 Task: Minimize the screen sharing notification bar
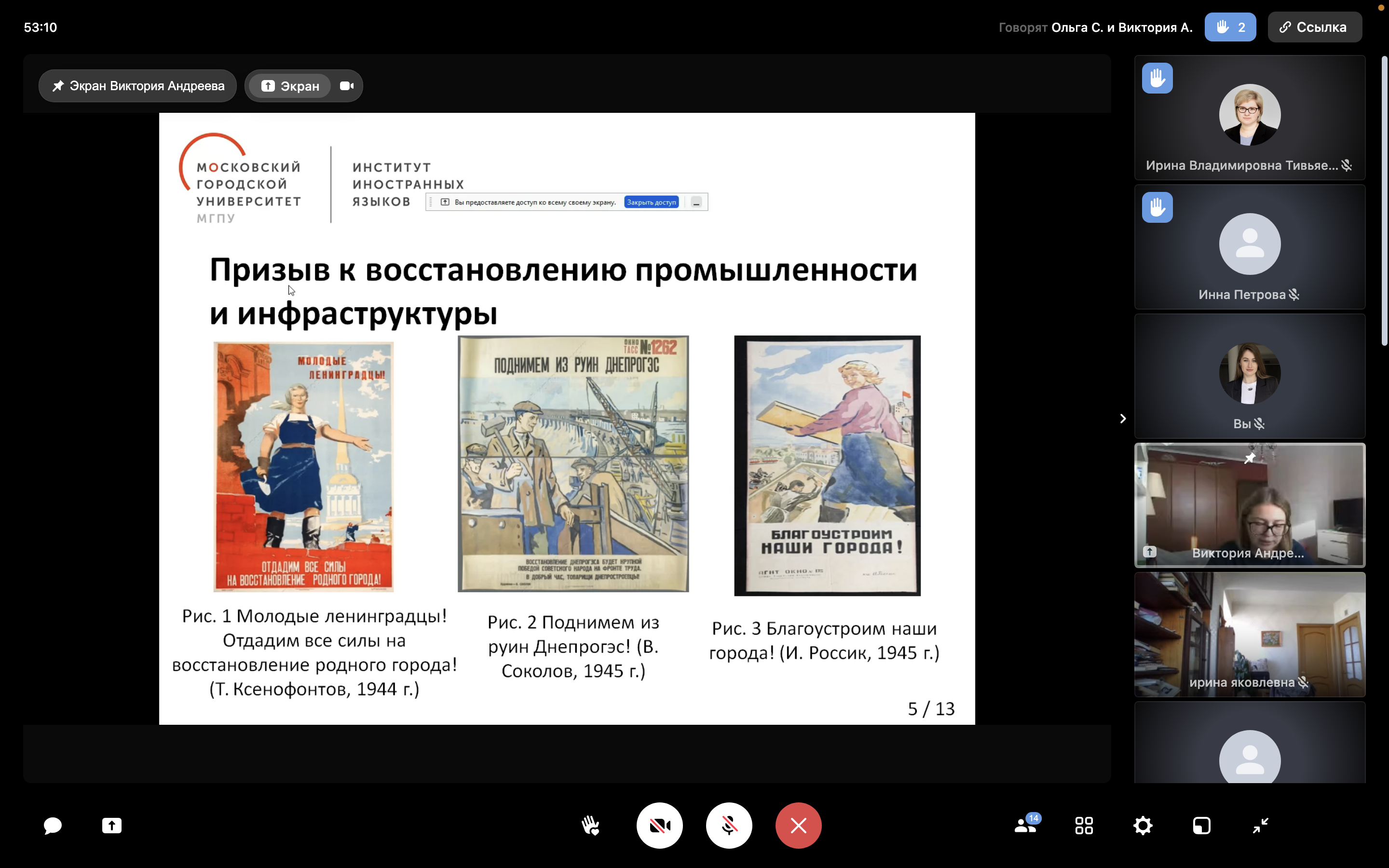[696, 202]
